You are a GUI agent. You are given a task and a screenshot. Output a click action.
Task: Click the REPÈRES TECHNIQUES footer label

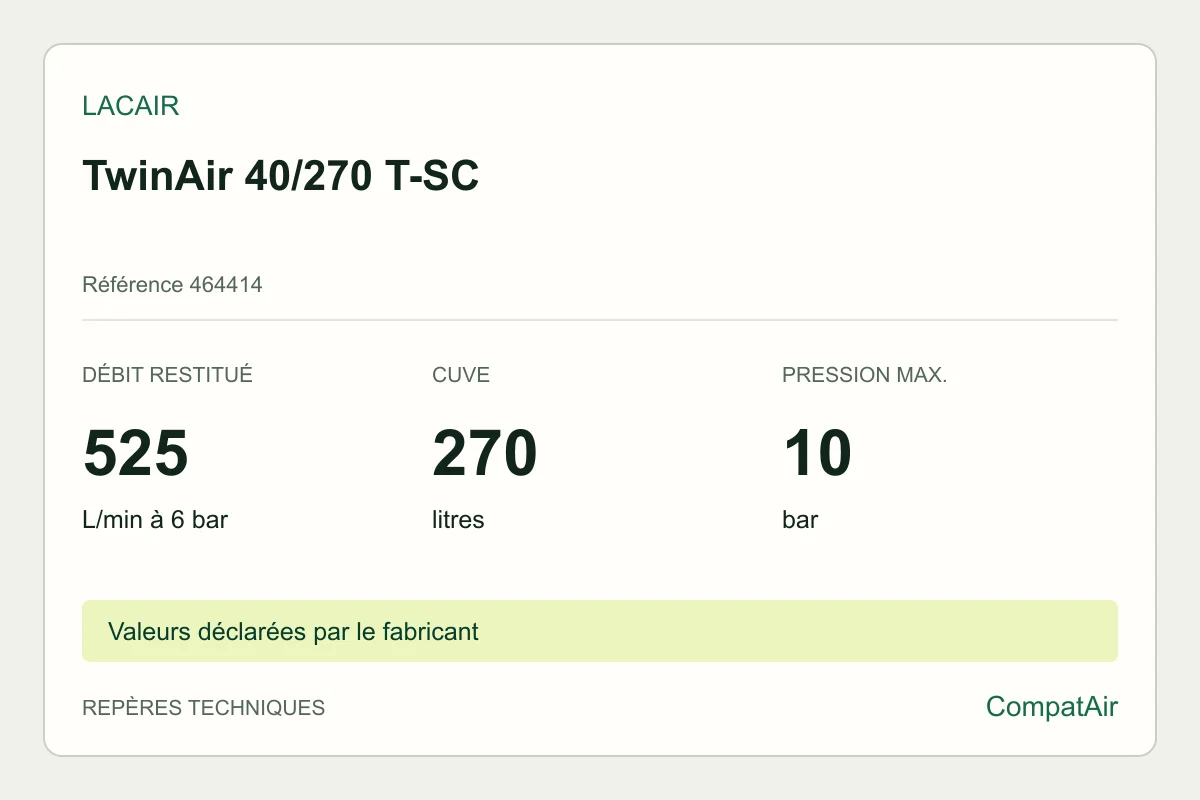point(204,708)
